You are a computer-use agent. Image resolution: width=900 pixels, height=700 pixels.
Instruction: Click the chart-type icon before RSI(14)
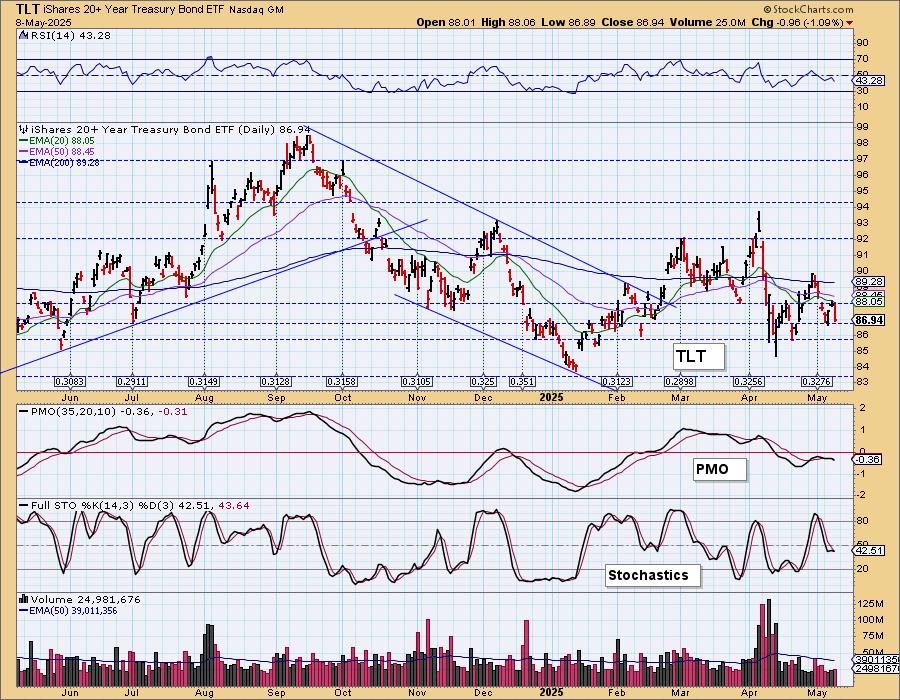click(x=24, y=36)
